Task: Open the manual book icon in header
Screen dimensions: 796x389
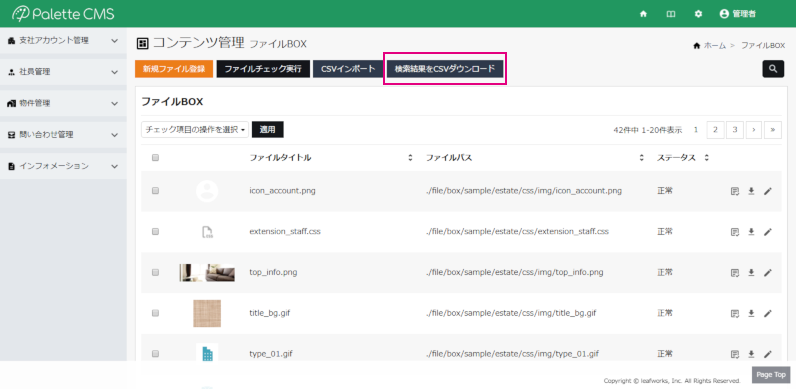Action: point(671,14)
